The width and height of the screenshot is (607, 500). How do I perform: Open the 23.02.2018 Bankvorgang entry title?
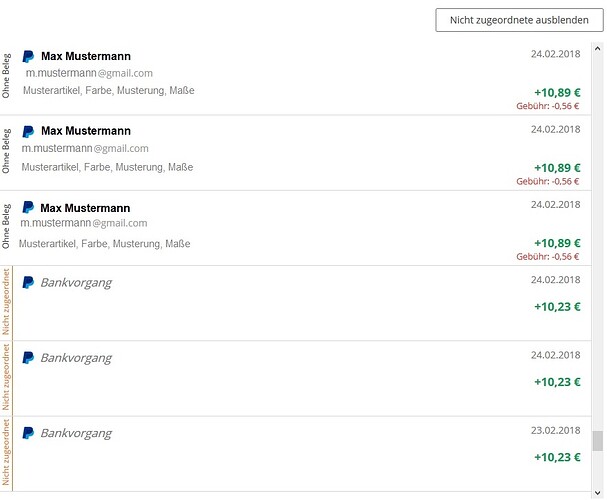click(76, 433)
